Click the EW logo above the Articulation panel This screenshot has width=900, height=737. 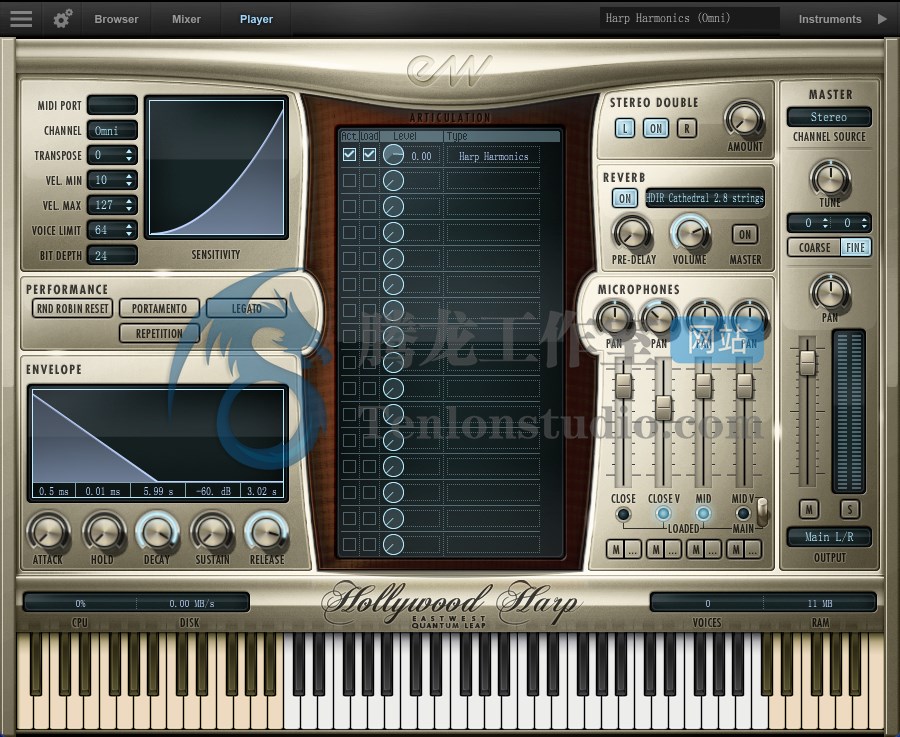click(x=449, y=68)
